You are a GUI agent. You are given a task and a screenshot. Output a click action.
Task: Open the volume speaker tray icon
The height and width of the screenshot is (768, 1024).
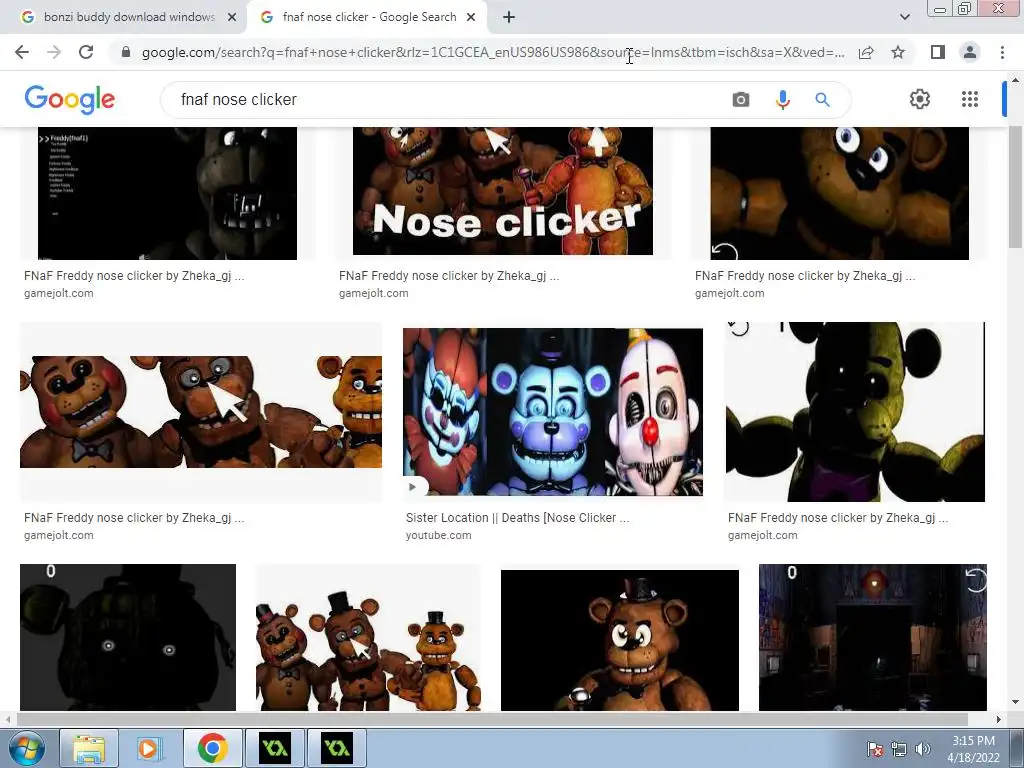tap(922, 749)
